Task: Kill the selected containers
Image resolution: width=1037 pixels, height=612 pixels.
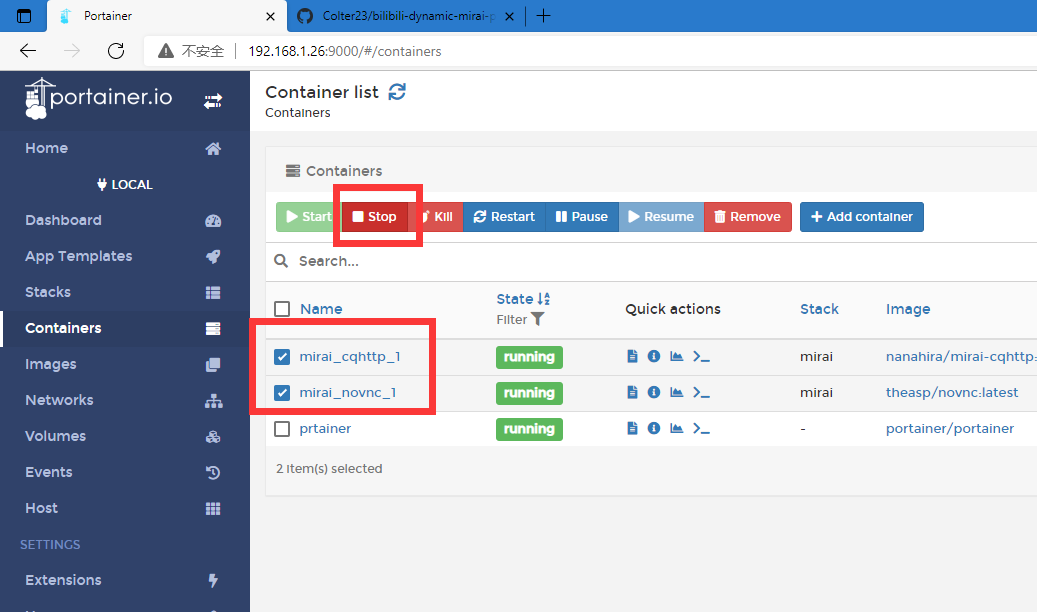Action: pyautogui.click(x=436, y=217)
